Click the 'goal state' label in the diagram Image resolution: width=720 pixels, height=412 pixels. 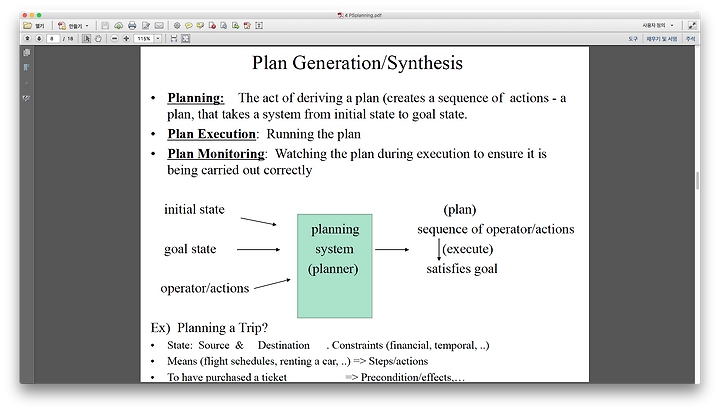click(x=190, y=249)
